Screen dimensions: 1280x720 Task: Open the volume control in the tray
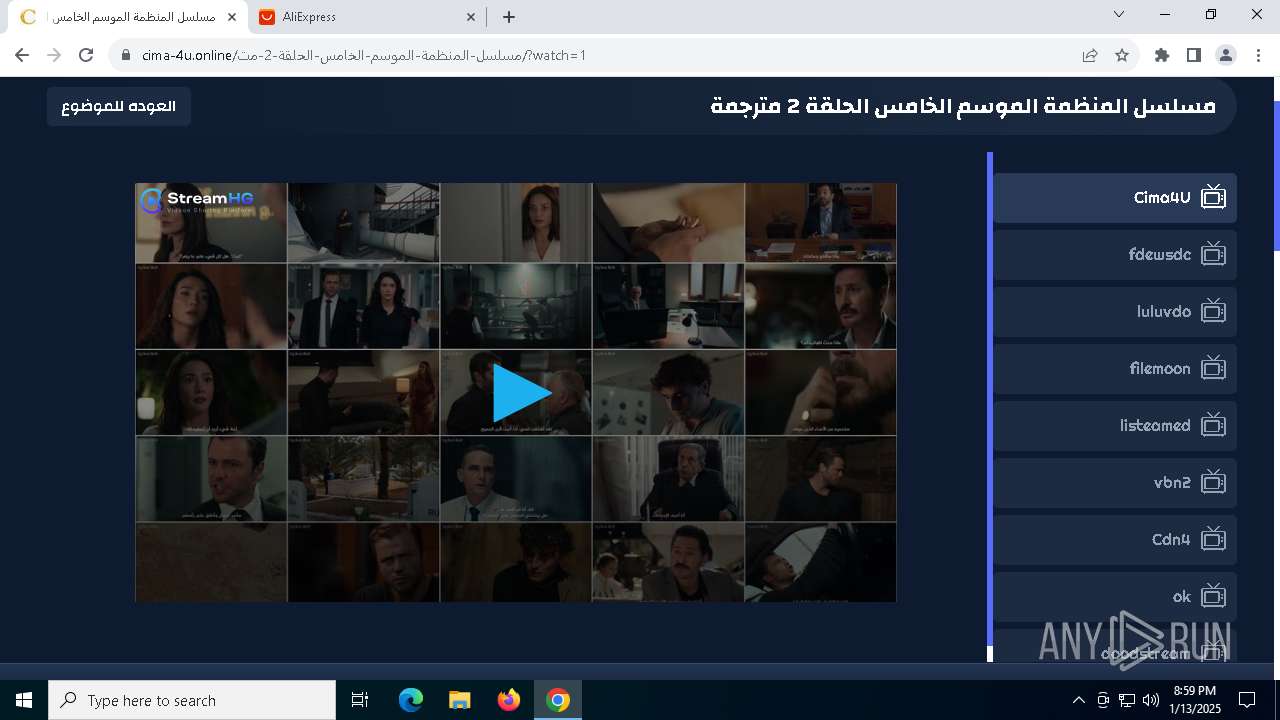click(1150, 700)
